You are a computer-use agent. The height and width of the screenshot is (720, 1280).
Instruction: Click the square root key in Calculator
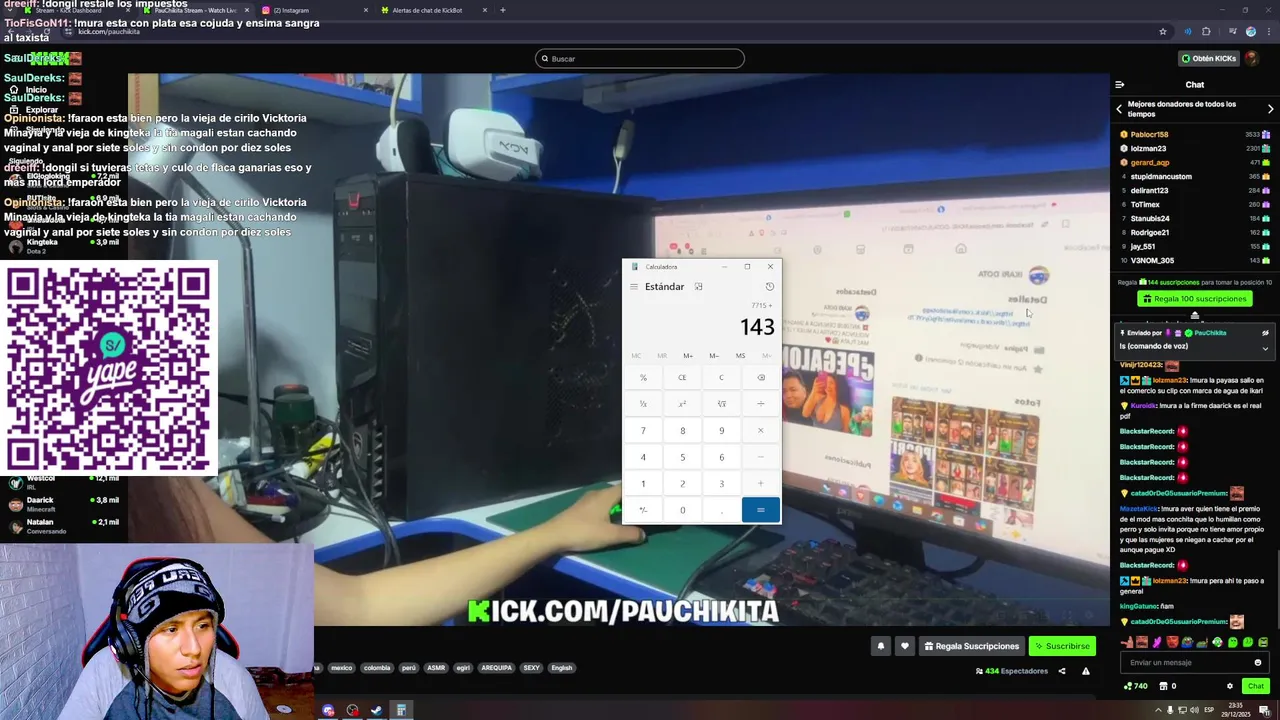pos(721,404)
